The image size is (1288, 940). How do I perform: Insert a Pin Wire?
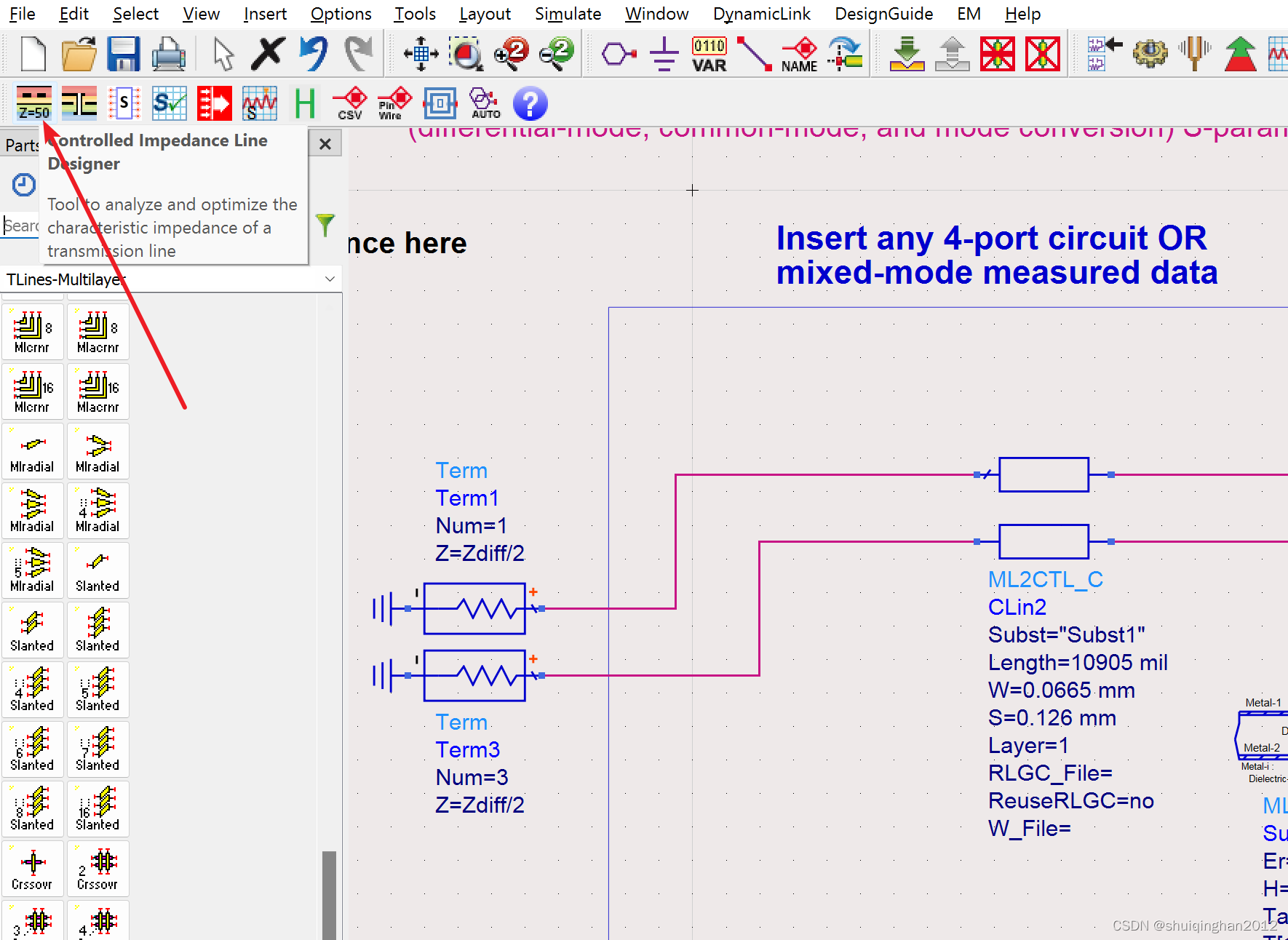pyautogui.click(x=394, y=103)
